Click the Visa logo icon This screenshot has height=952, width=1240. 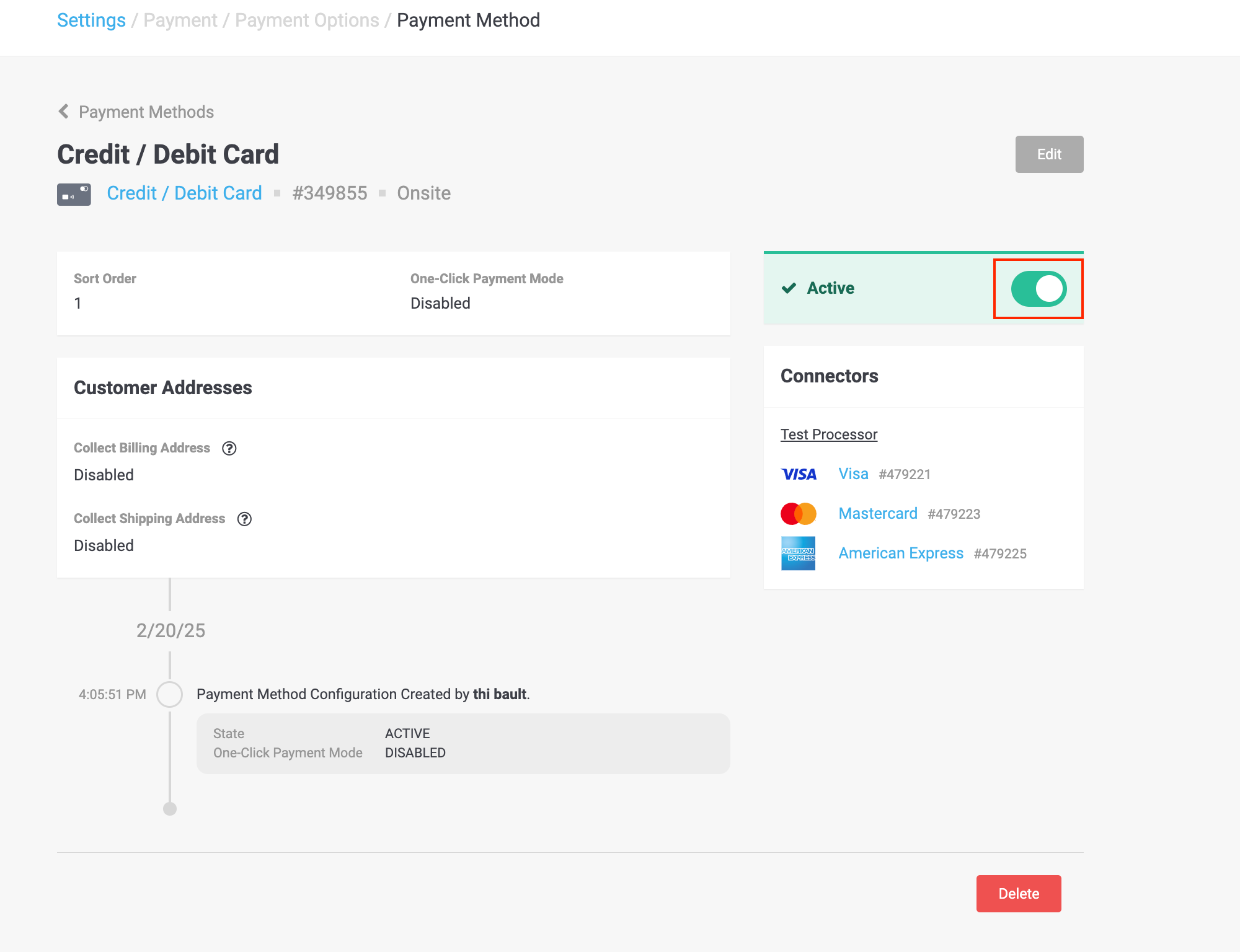click(x=799, y=474)
